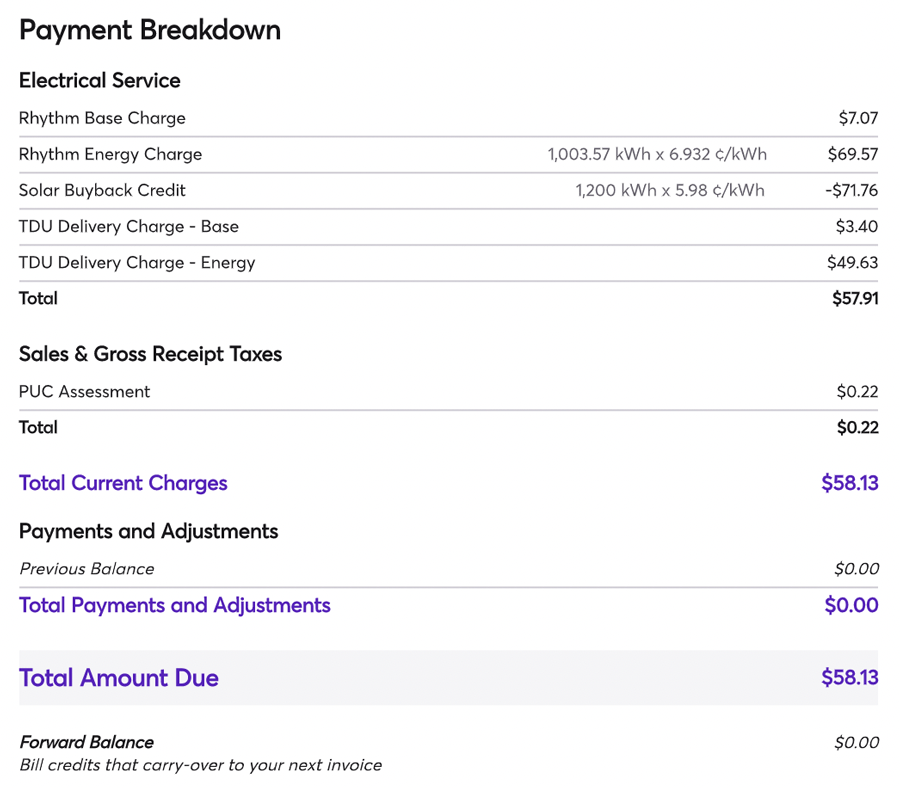The image size is (900, 788).
Task: Click the Previous Balance row
Action: (86, 568)
